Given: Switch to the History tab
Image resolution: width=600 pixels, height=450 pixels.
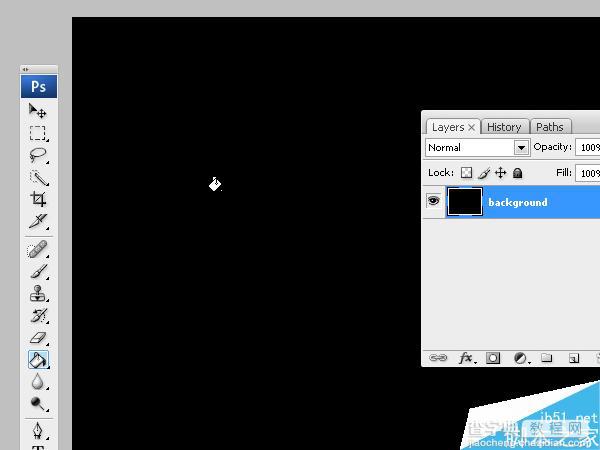Looking at the screenshot, I should pyautogui.click(x=504, y=127).
